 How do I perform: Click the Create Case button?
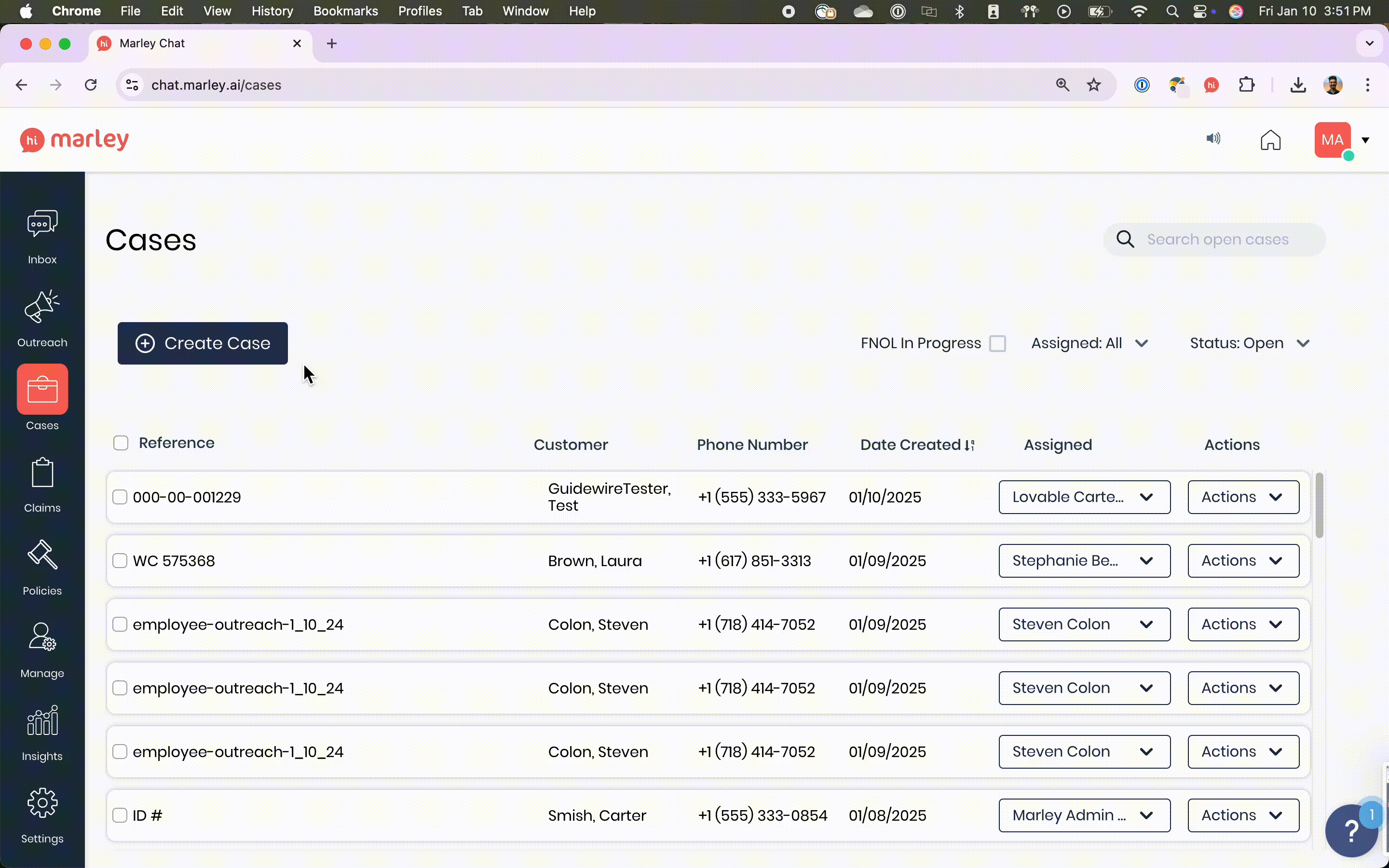(x=203, y=343)
